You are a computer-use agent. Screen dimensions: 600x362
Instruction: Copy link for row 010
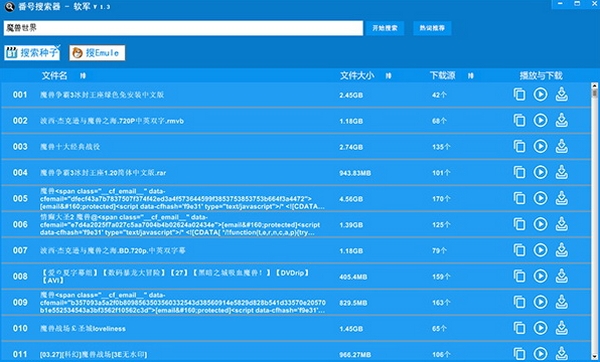pyautogui.click(x=519, y=328)
